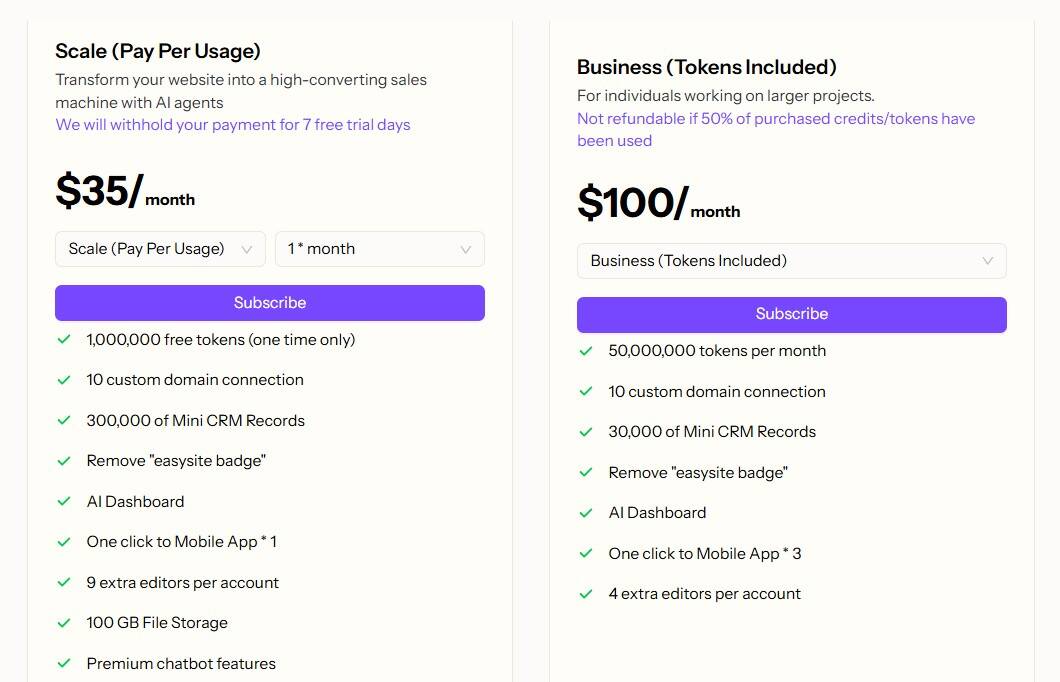
Task: Click the checkmark beside '30,000 of Mini CRM Records'
Action: [x=586, y=432]
